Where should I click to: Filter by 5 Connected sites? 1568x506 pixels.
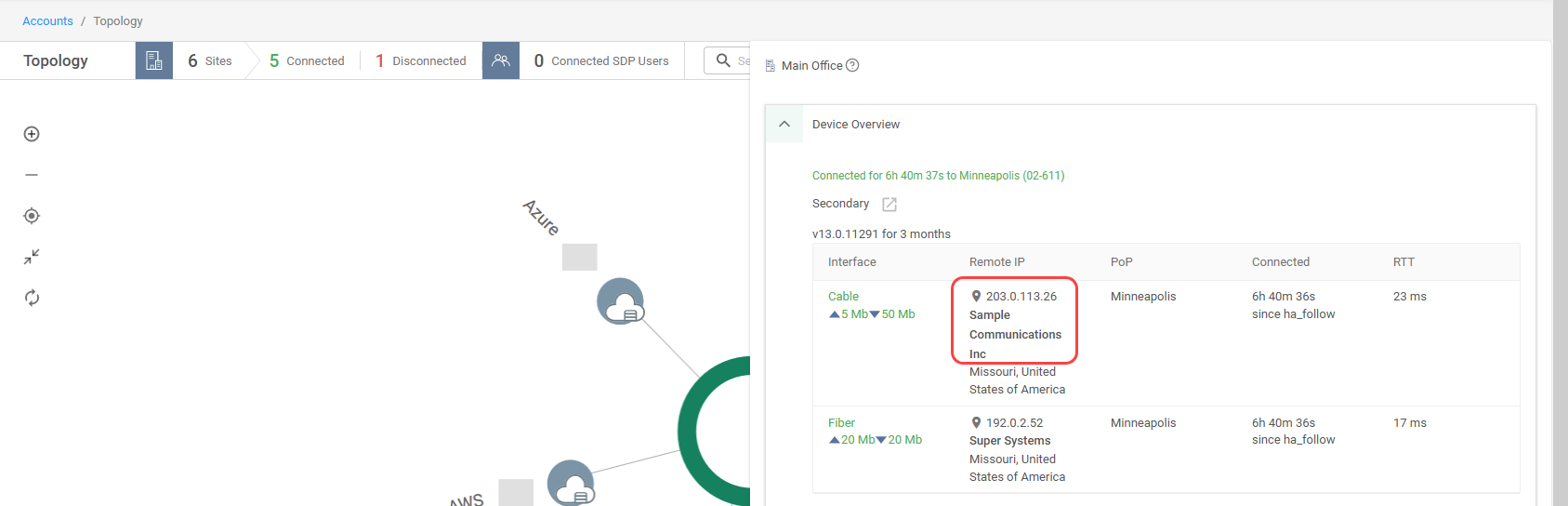tap(307, 60)
